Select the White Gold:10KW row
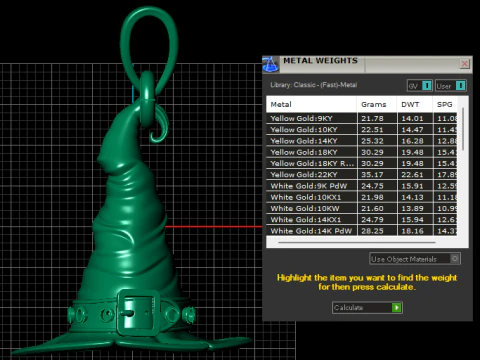This screenshot has height=360, width=480. (362, 208)
